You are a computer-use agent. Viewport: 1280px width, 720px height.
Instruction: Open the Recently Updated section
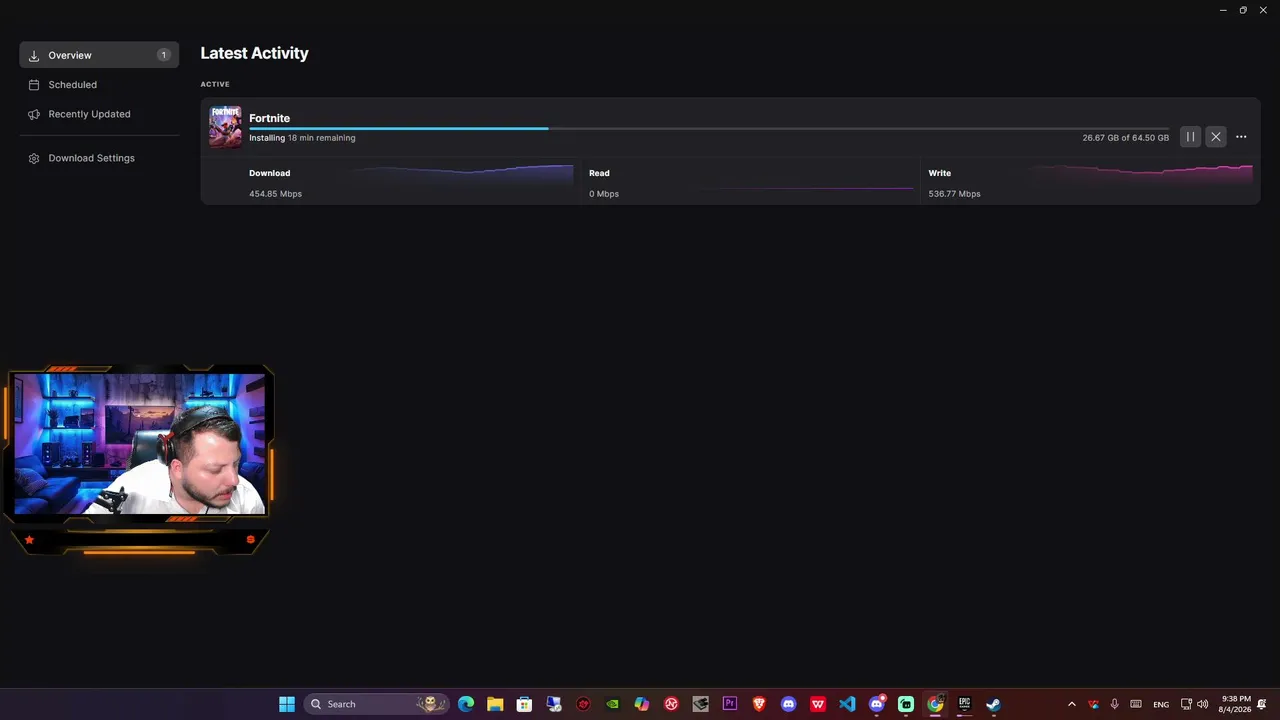[x=99, y=114]
